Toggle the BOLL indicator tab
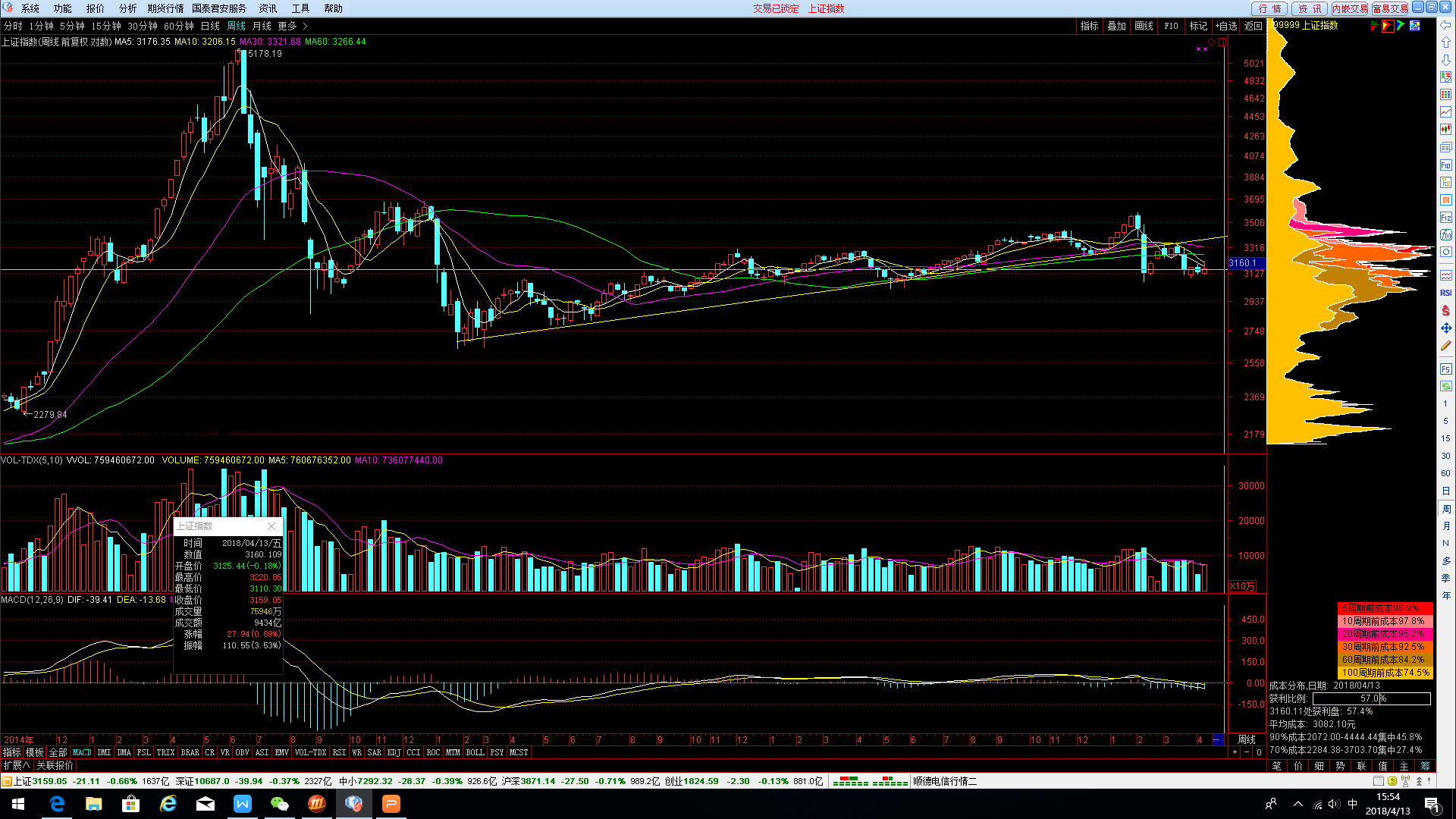 point(475,753)
